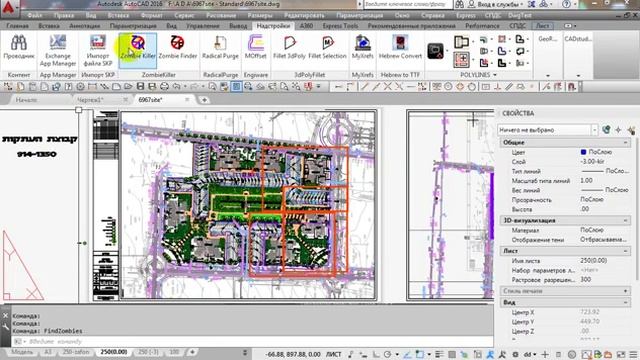Add a new drawing tab with plus
Image resolution: width=640 pixels, height=360 pixels.
click(x=204, y=100)
